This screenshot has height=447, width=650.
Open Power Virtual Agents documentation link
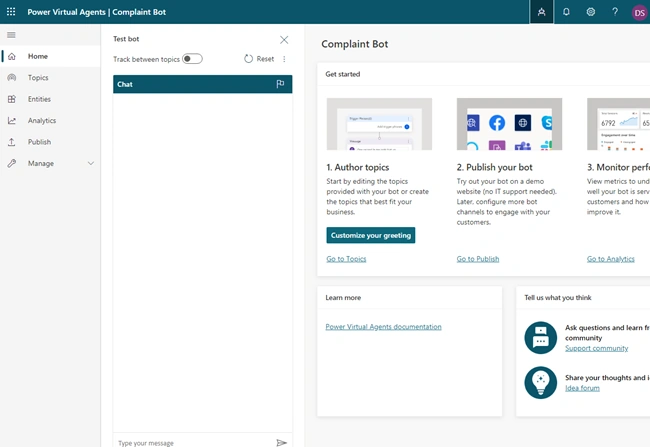pyautogui.click(x=383, y=327)
